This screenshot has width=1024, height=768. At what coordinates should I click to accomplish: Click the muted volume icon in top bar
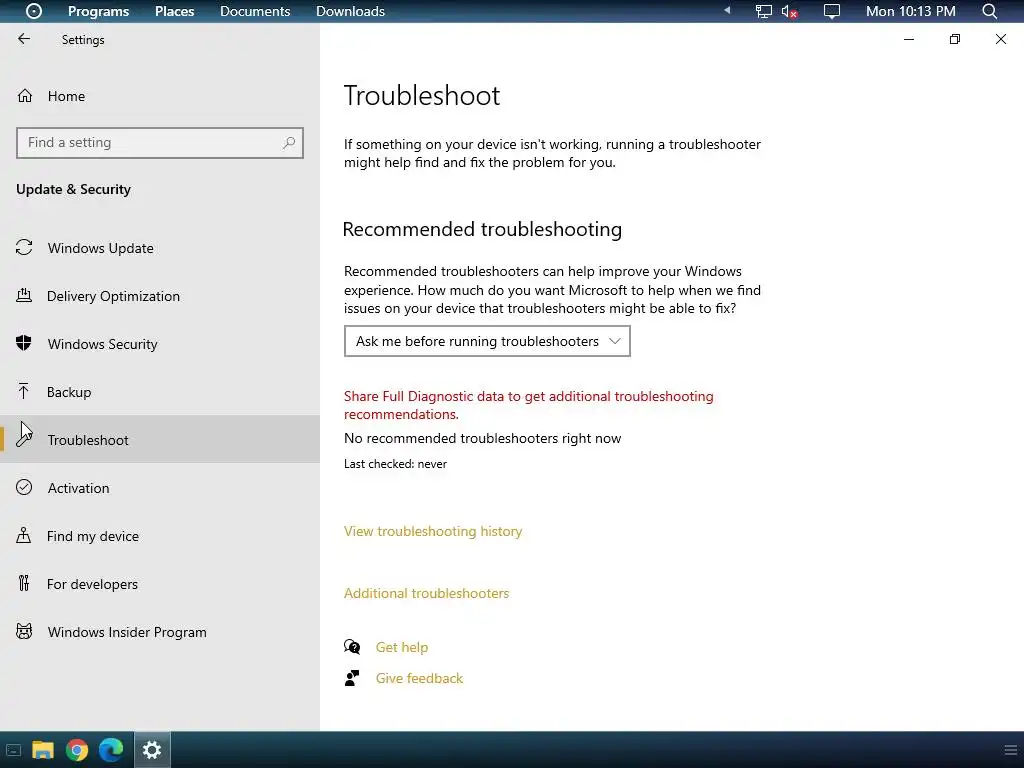[789, 12]
